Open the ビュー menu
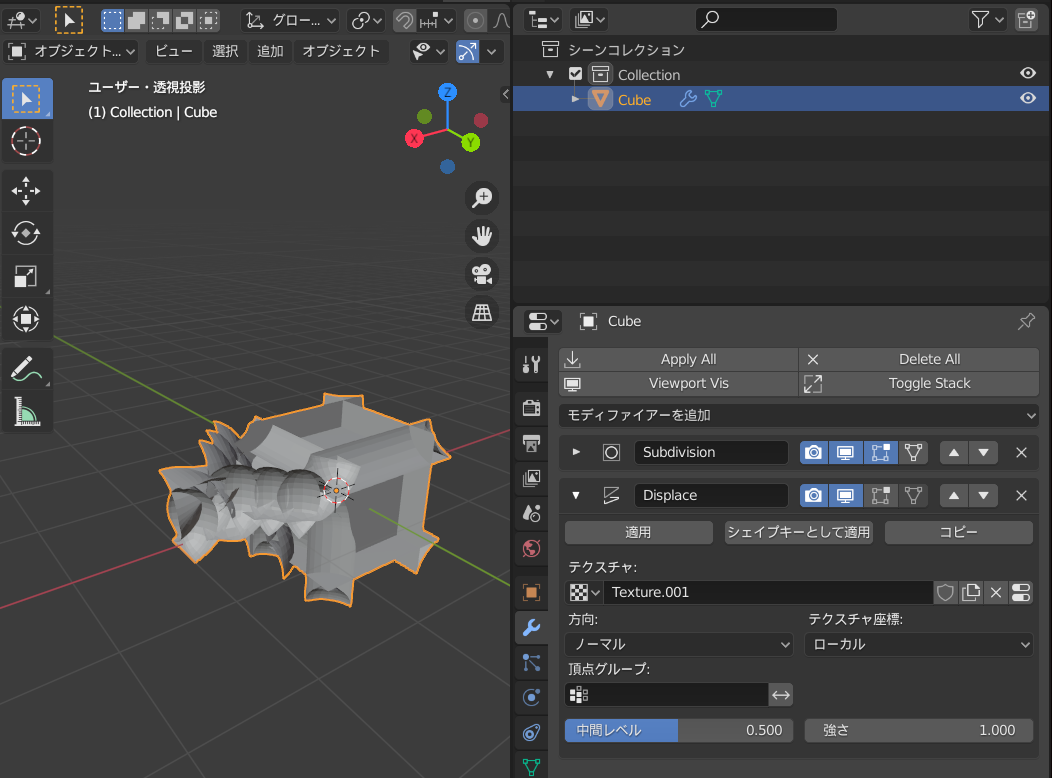 click(x=173, y=51)
